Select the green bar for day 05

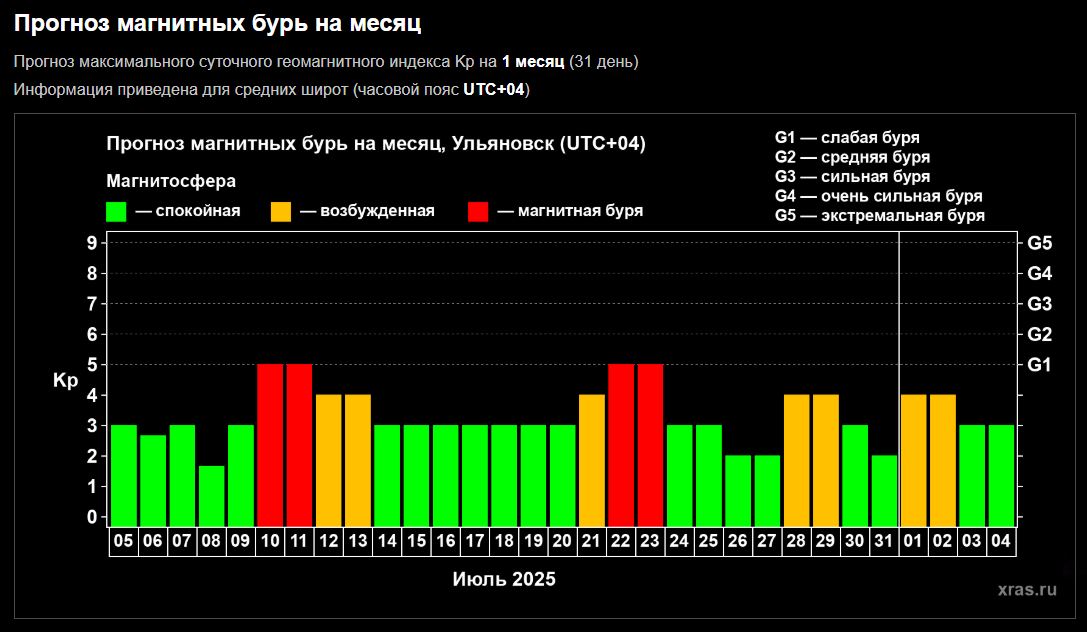pyautogui.click(x=124, y=474)
